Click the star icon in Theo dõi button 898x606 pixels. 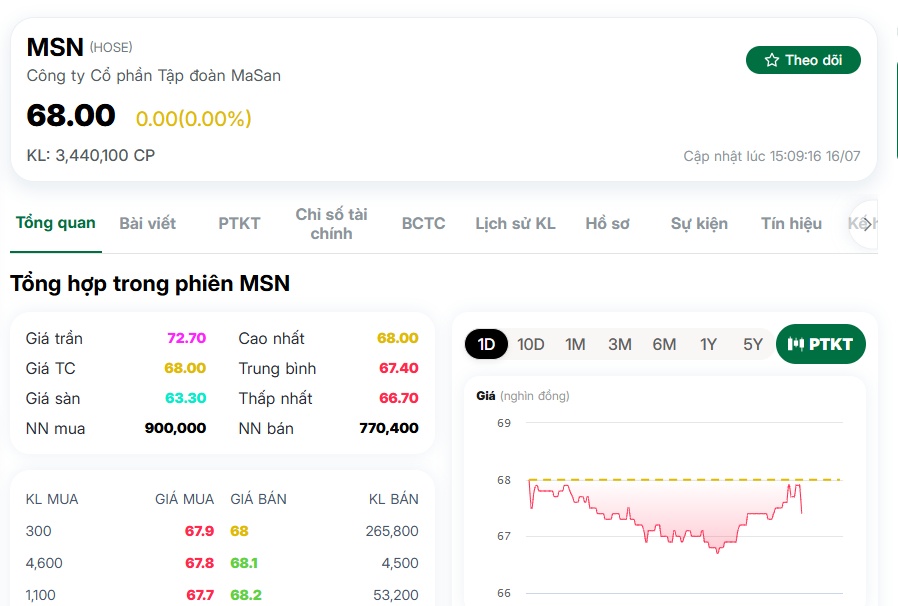(x=771, y=60)
